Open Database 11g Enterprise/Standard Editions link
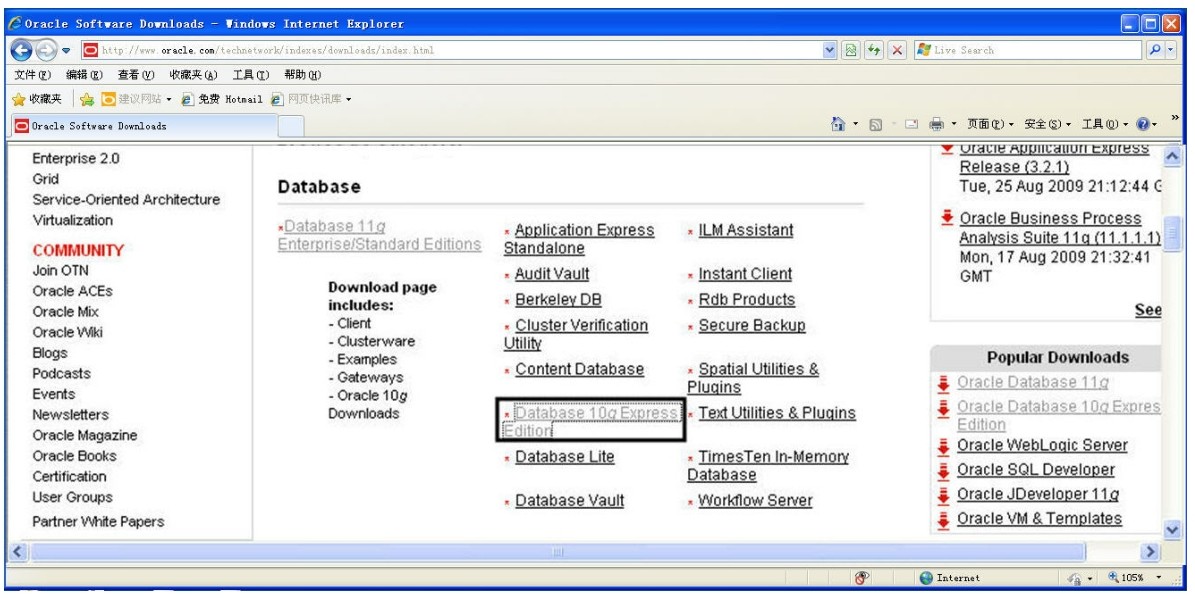1195x598 pixels. coord(380,235)
